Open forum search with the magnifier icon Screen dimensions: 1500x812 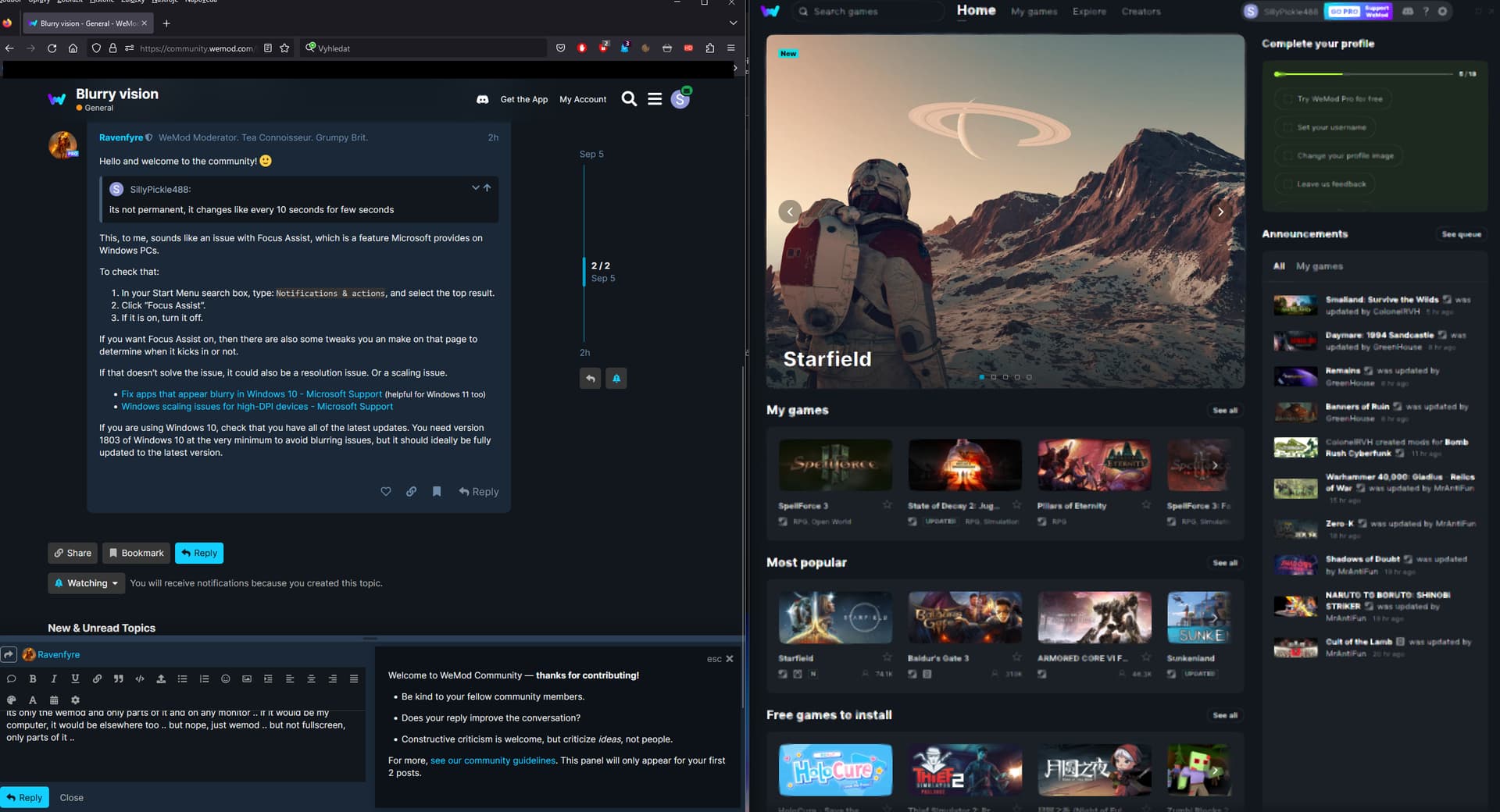[629, 99]
